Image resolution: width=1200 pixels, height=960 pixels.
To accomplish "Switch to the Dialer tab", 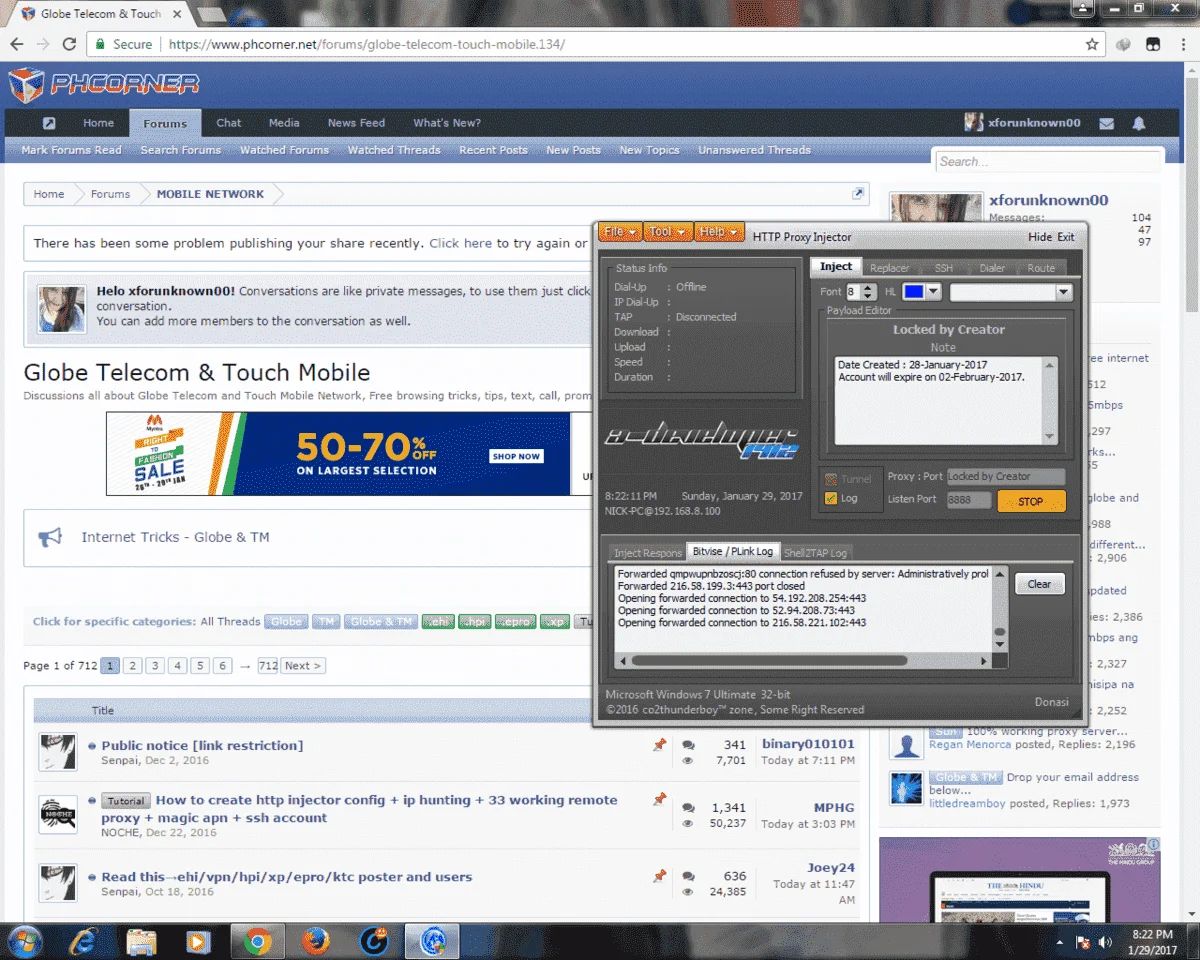I will [992, 268].
